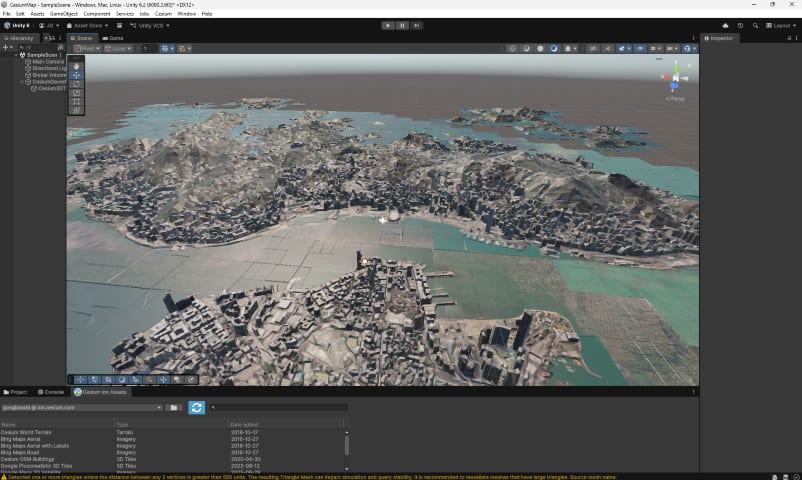Open the package manager icon in top bar
The width and height of the screenshot is (802, 480).
[119, 26]
